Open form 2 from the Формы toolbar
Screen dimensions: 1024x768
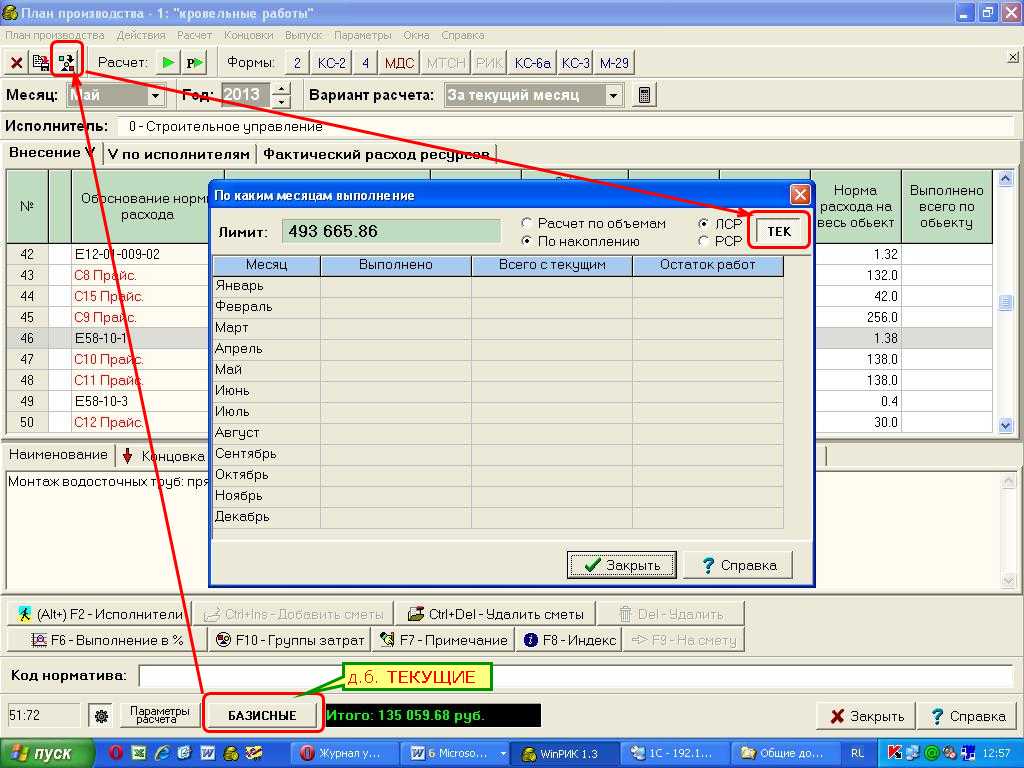[297, 63]
